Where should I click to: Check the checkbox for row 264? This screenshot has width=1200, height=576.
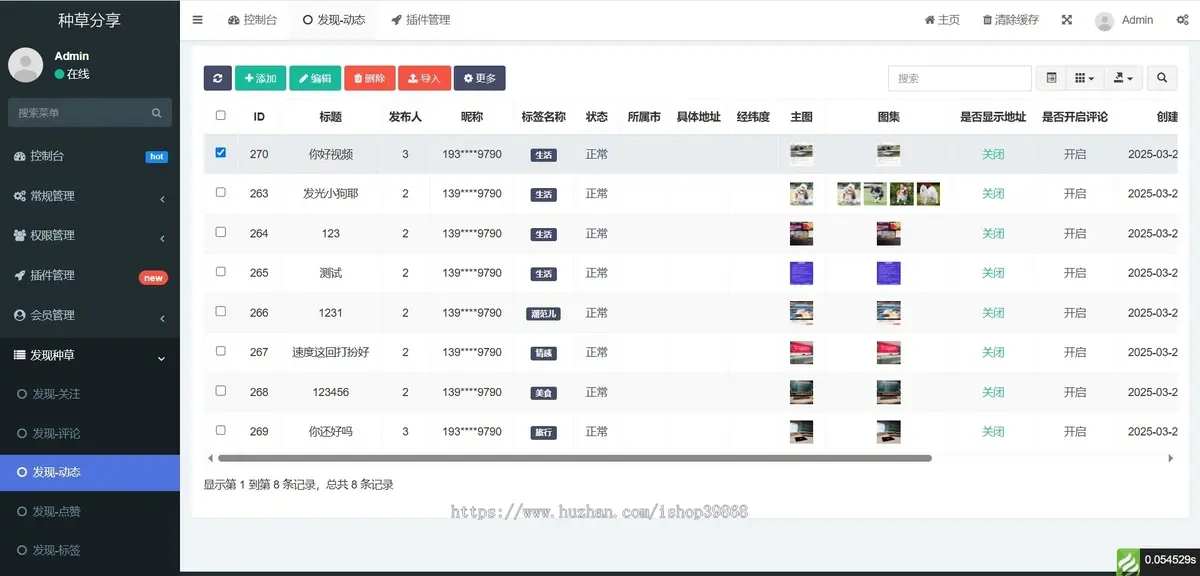click(x=221, y=232)
